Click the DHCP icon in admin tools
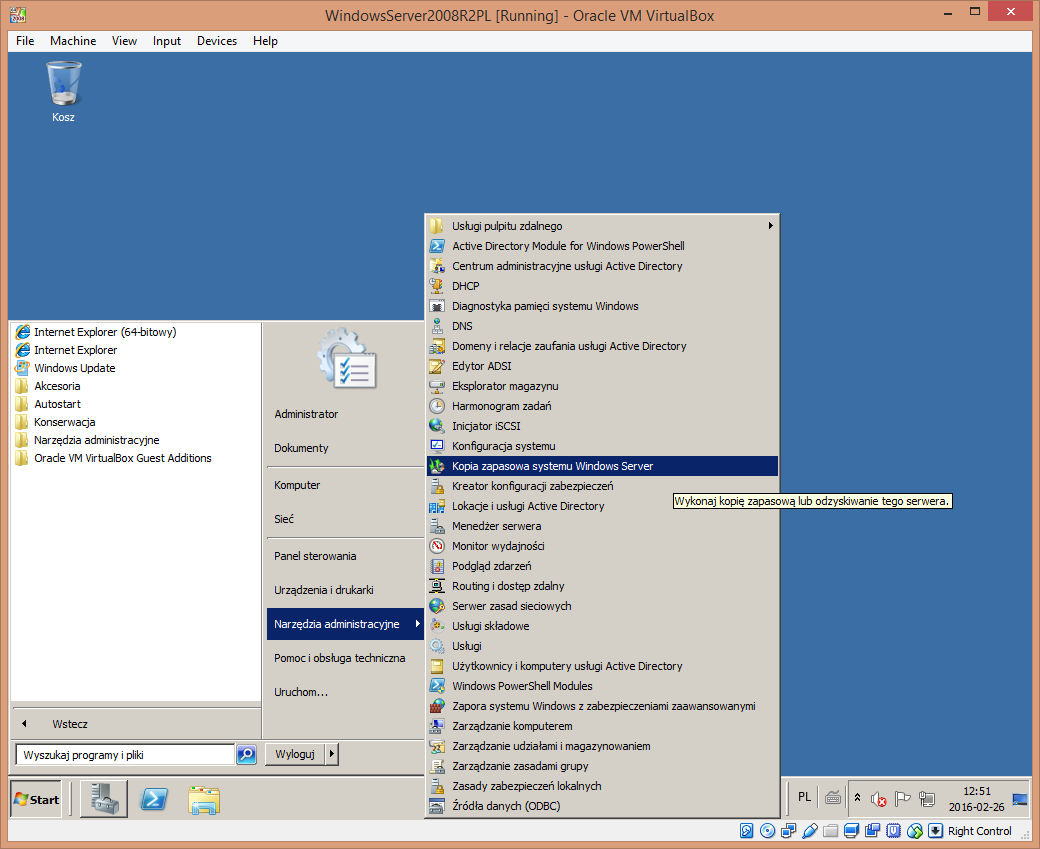 (x=437, y=286)
